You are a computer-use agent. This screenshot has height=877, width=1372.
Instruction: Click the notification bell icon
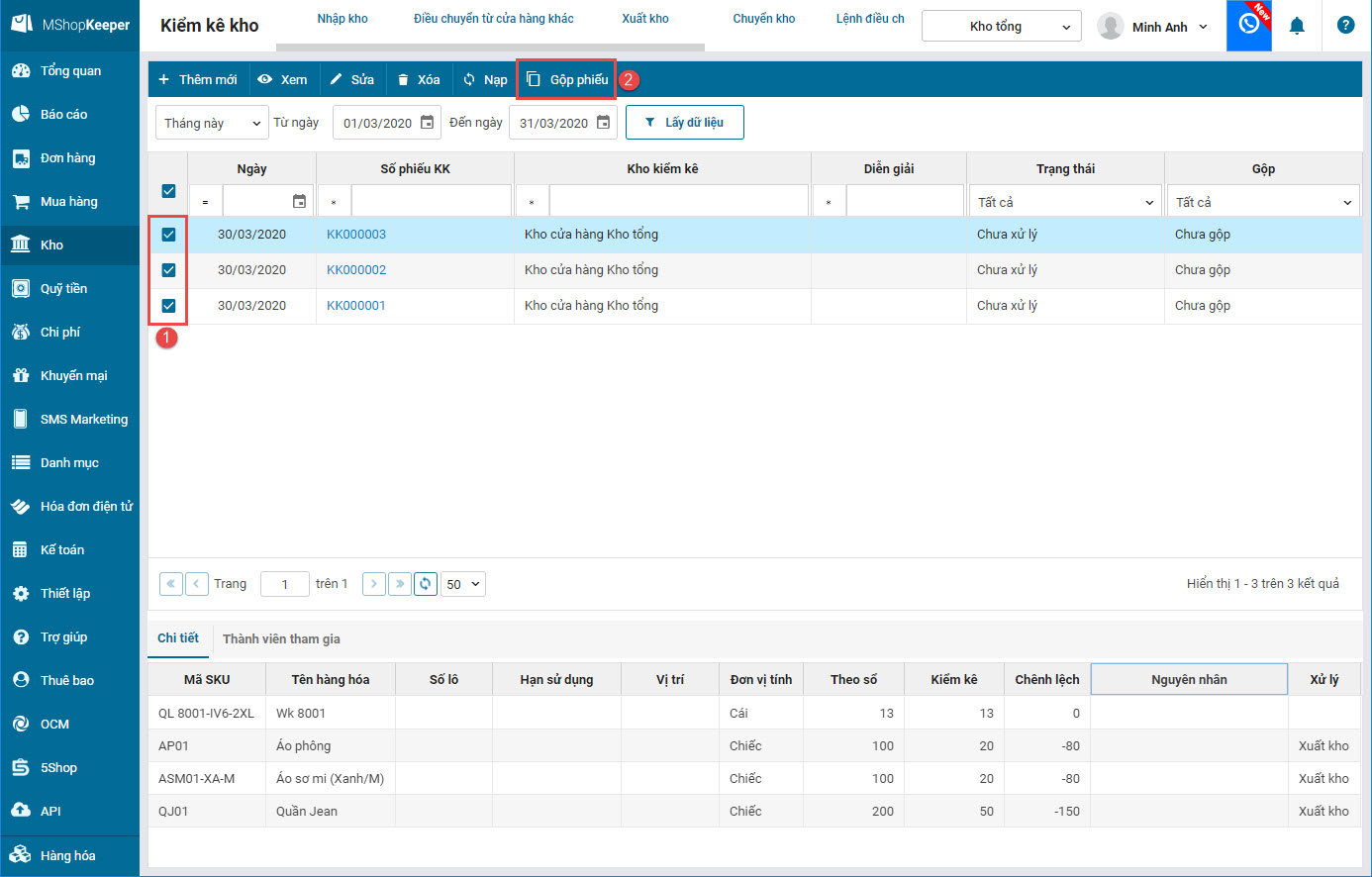pos(1297,26)
